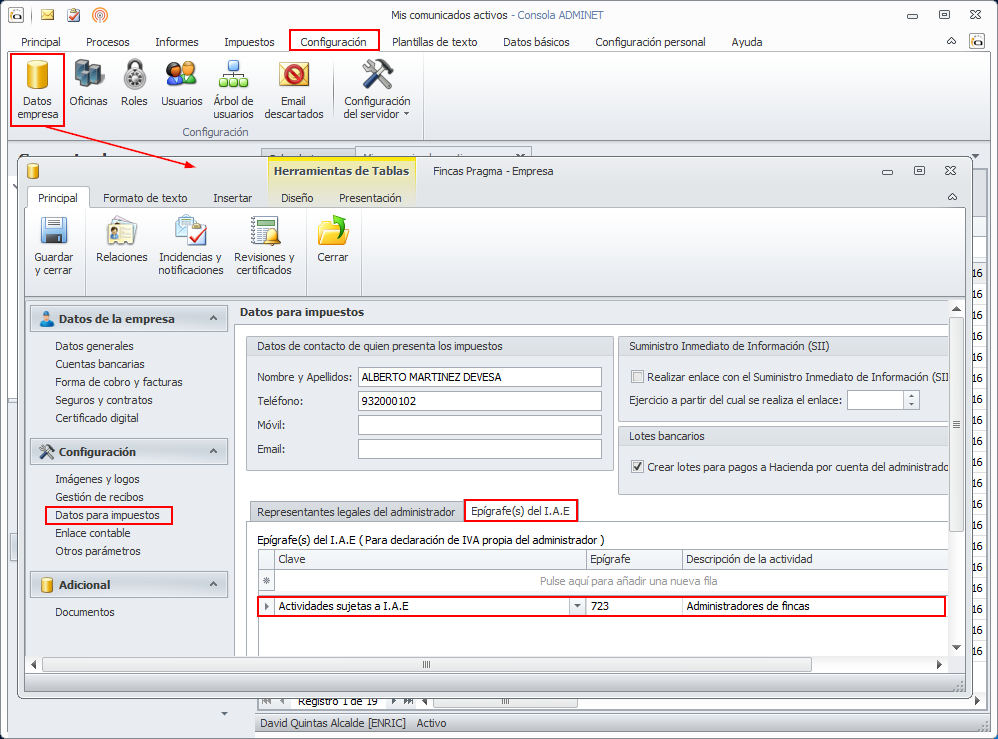Viewport: 998px width, 739px height.
Task: Open Datos empresa in the ribbon
Action: 37,89
